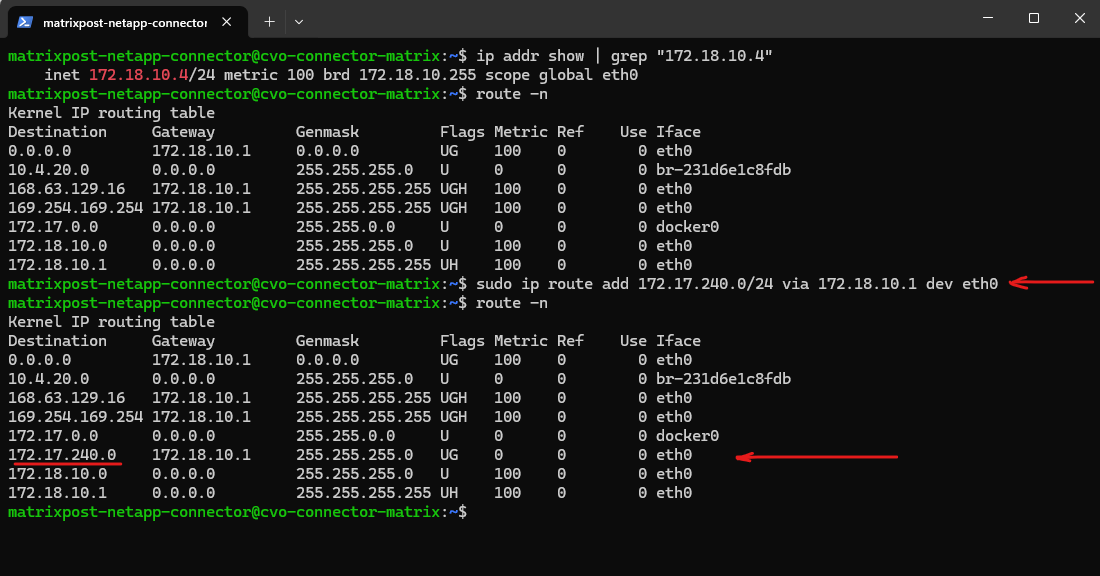Image resolution: width=1100 pixels, height=576 pixels.
Task: Click the underlined 172.17.240.0 destination entry
Action: [x=62, y=455]
